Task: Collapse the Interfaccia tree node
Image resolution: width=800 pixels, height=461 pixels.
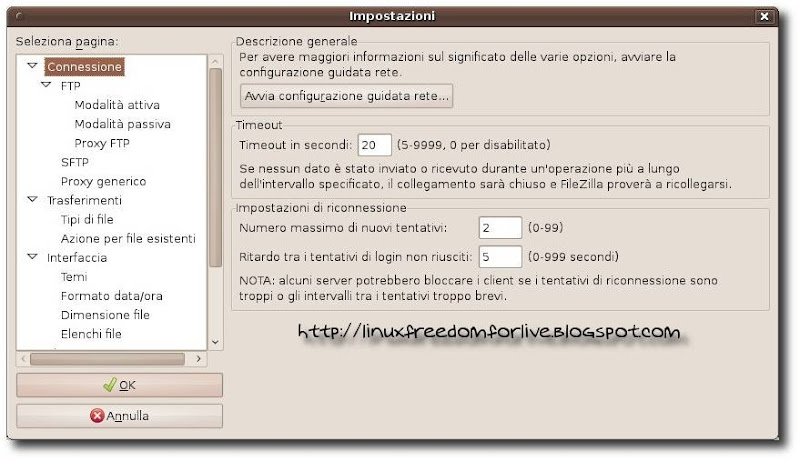Action: 32,257
